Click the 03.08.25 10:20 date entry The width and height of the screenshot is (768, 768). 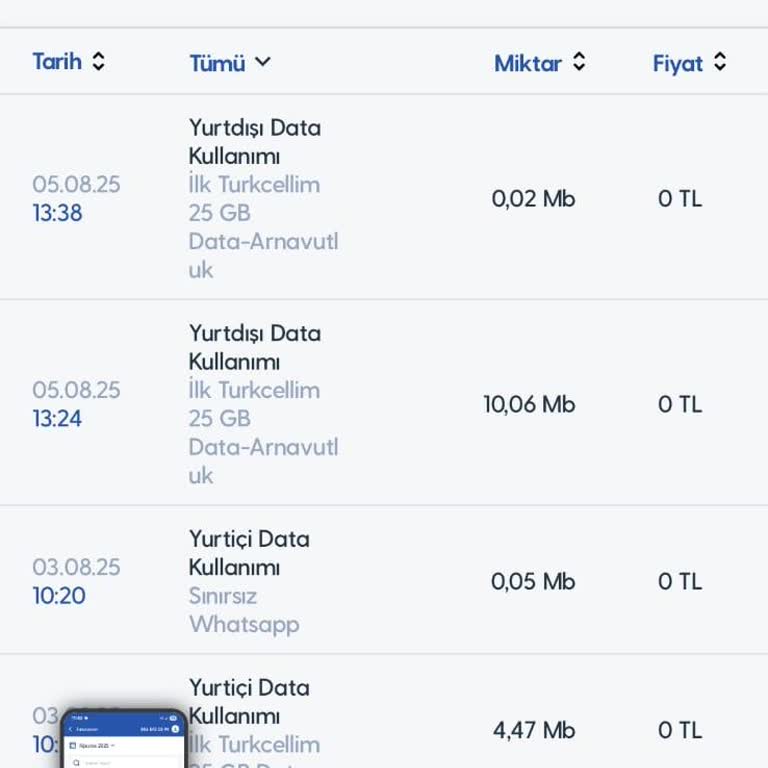76,581
